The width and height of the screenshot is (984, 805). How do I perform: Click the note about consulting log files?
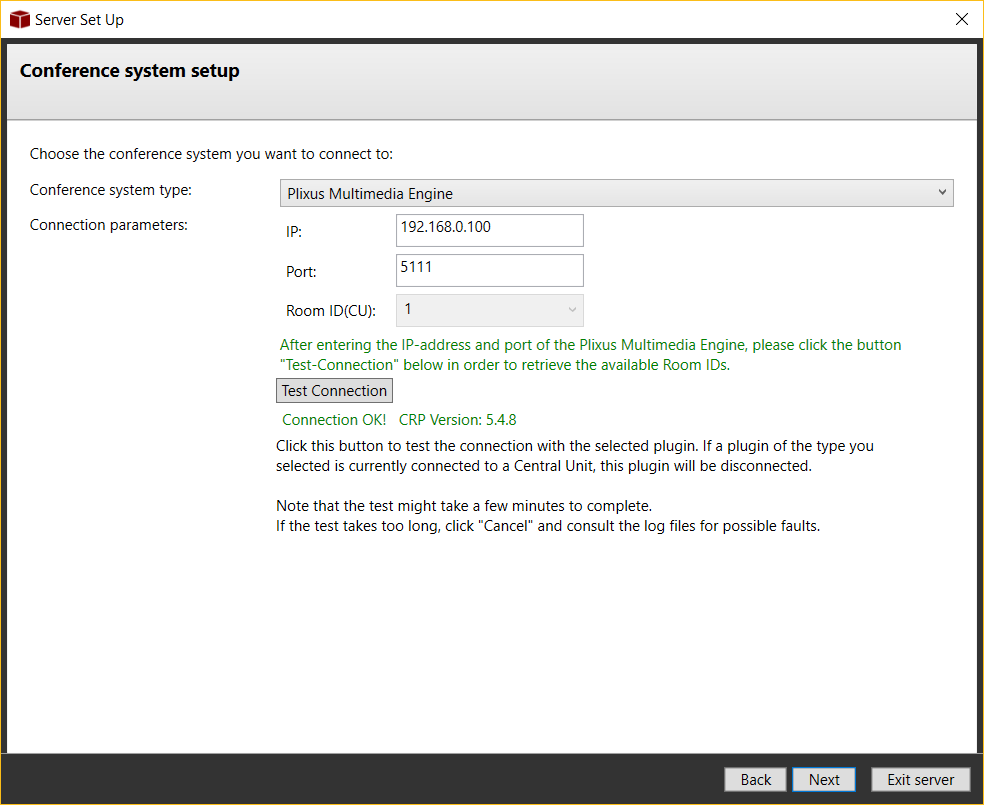[x=547, y=526]
